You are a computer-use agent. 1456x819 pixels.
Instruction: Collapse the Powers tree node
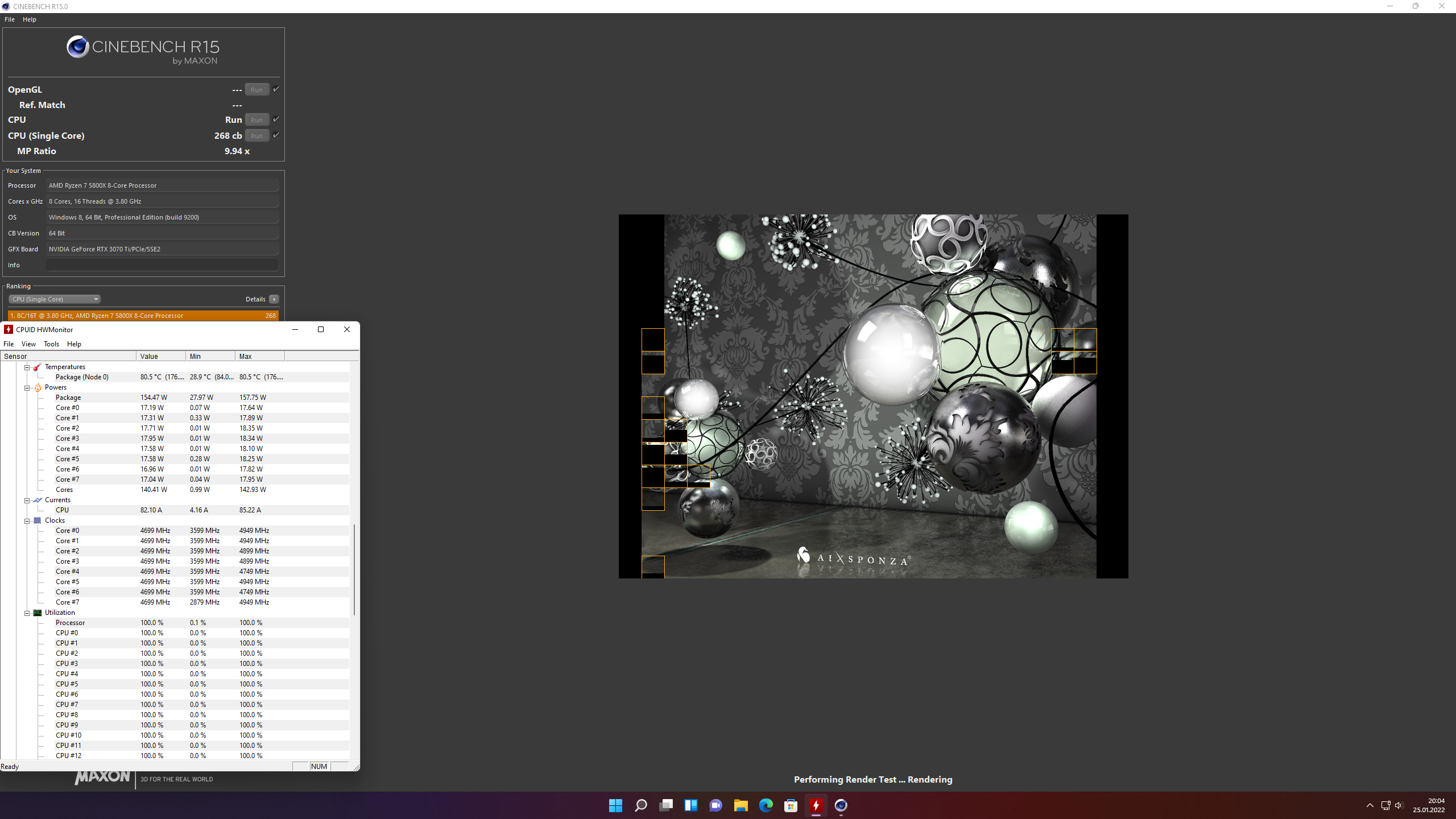point(27,388)
